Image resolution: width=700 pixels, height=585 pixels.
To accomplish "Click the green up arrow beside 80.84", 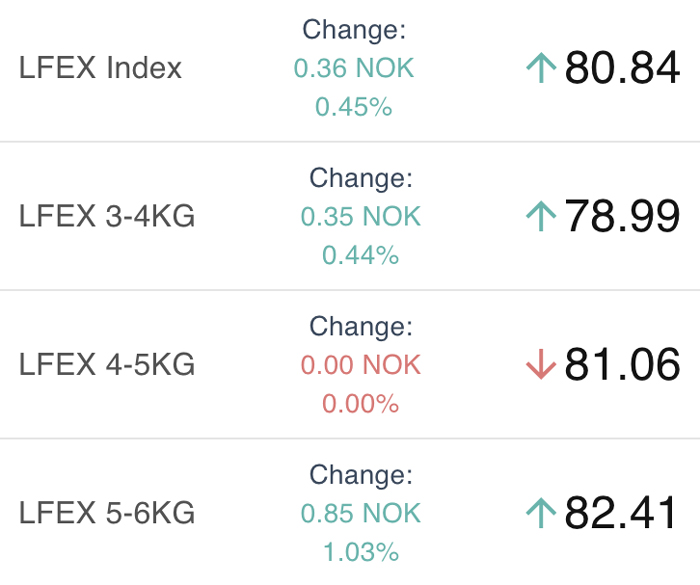I will coord(541,67).
